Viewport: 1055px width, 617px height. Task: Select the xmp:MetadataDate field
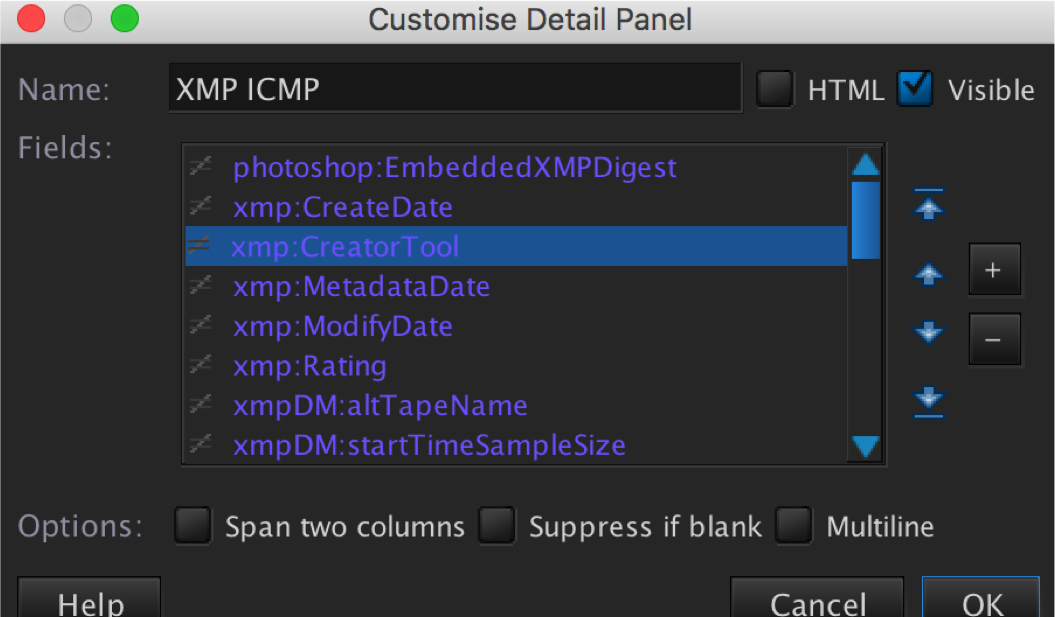tap(361, 287)
